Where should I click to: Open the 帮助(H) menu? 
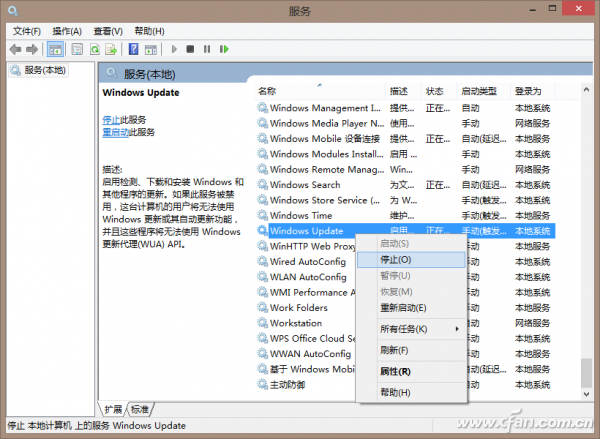(x=149, y=31)
